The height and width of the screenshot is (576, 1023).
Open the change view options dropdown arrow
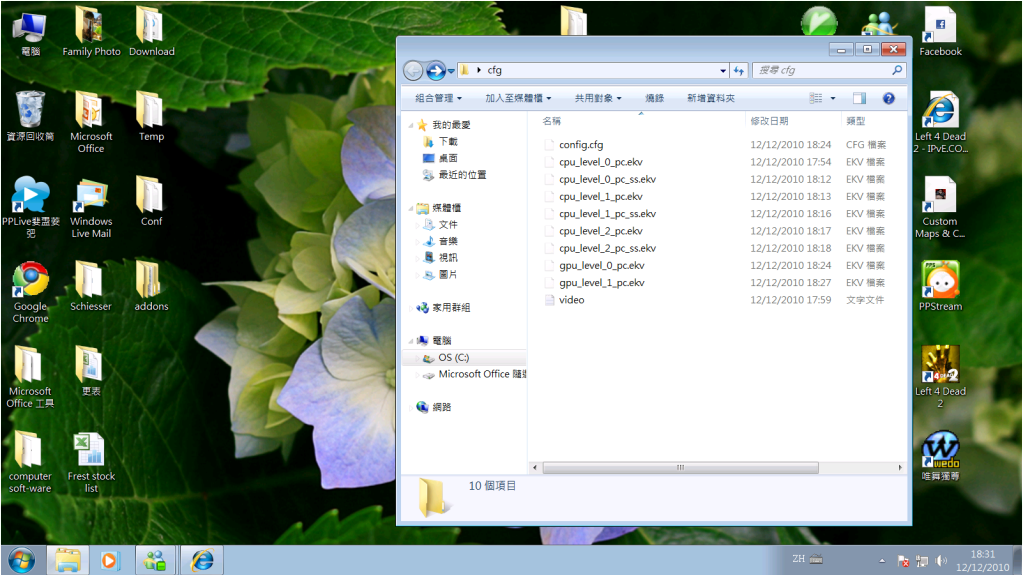point(833,98)
